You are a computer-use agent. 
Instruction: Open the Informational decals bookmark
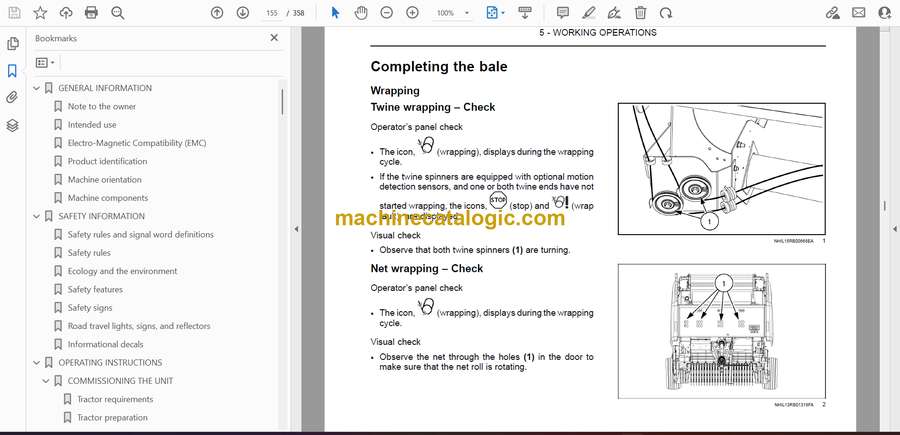click(106, 344)
